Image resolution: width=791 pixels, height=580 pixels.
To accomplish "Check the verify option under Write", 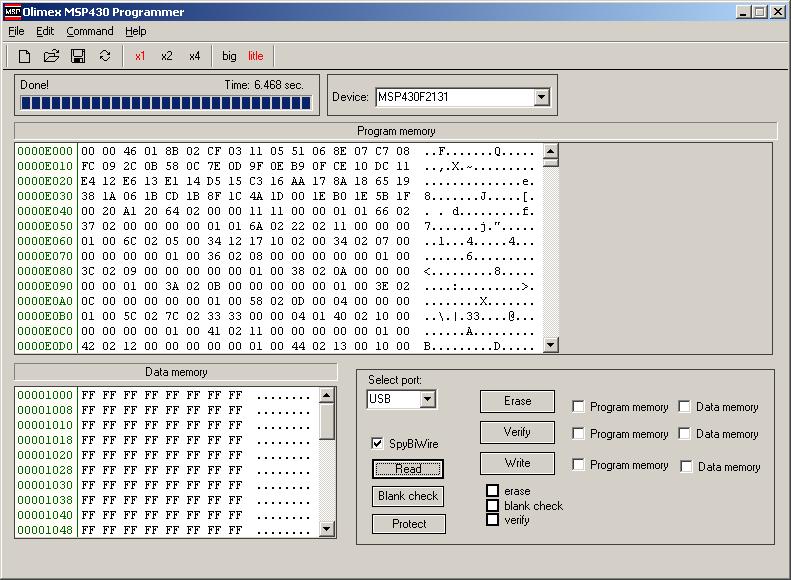I will (492, 519).
